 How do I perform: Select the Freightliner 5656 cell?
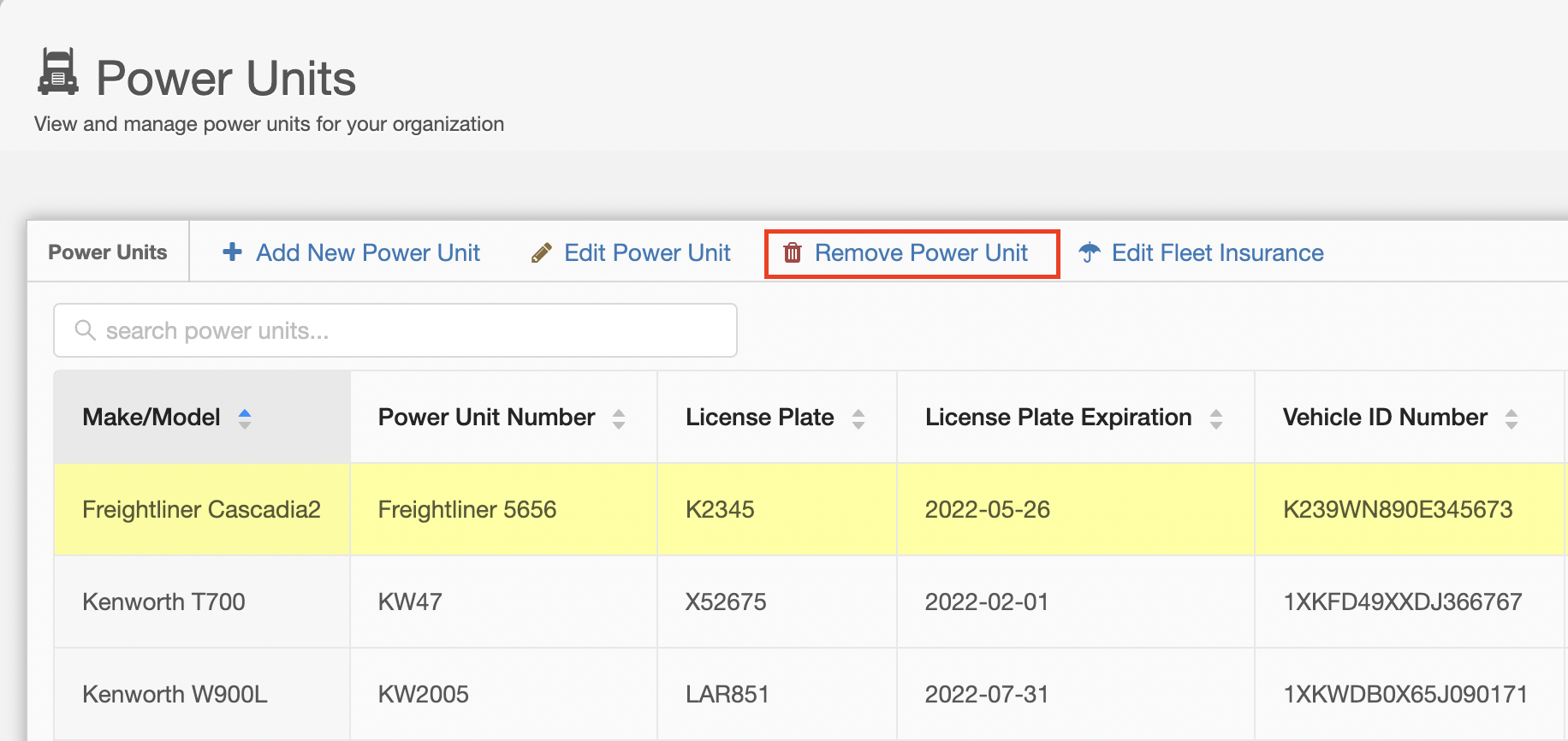point(503,509)
